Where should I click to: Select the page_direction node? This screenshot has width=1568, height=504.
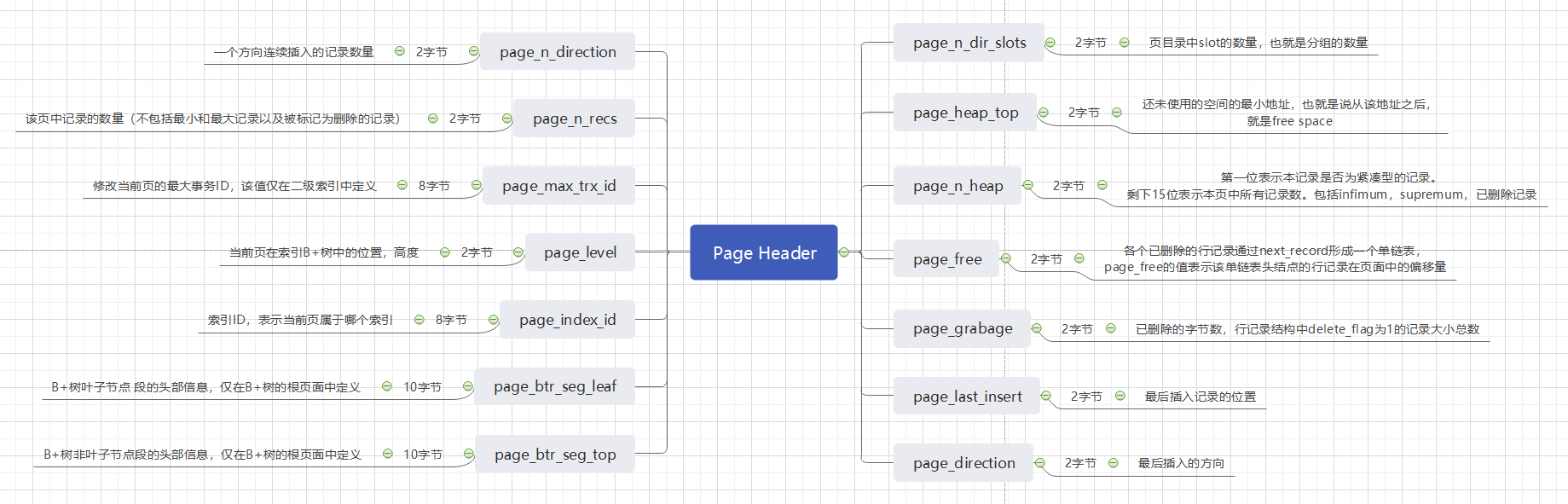pyautogui.click(x=963, y=463)
